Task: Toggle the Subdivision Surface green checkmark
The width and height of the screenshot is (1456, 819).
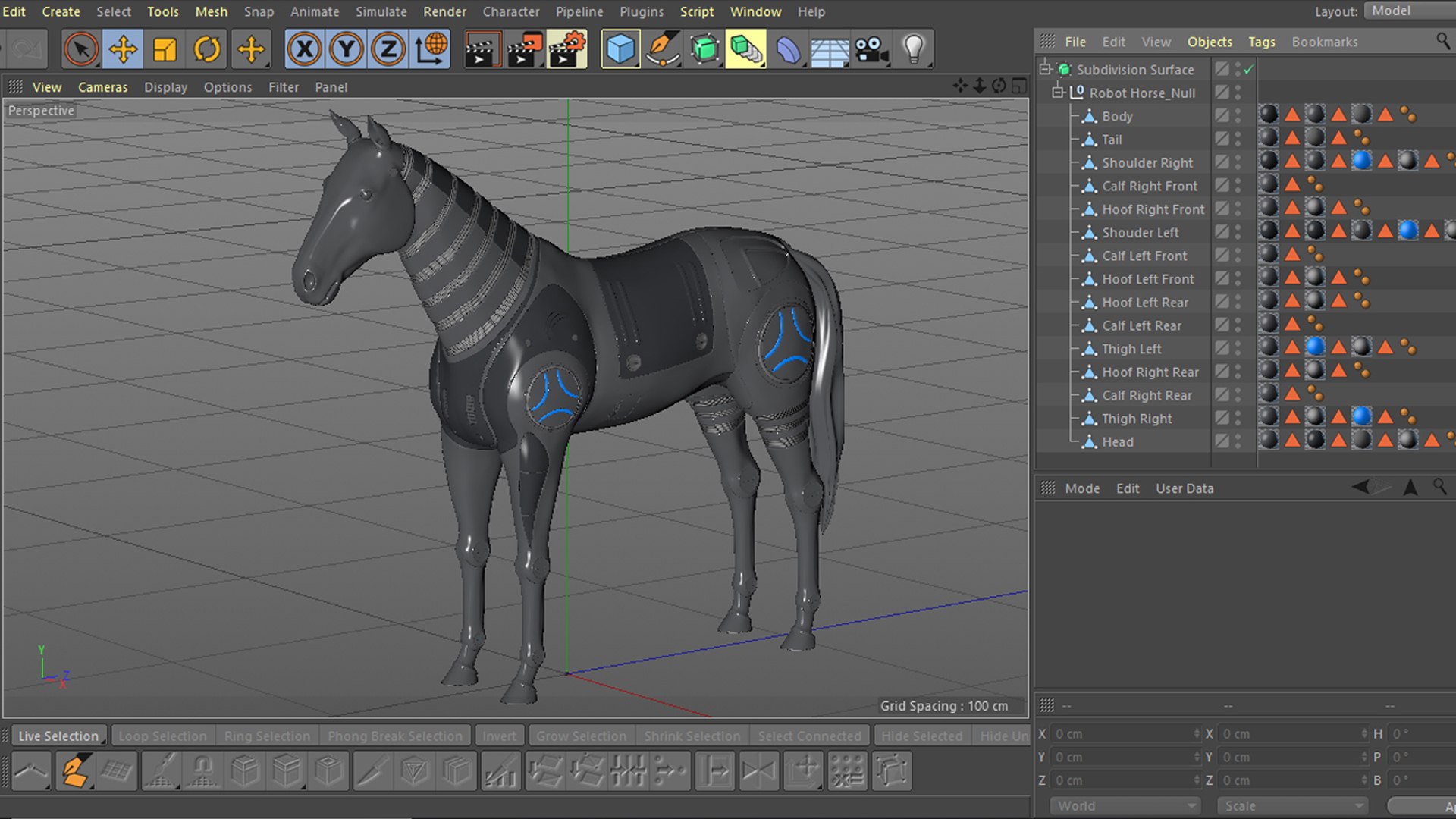Action: pos(1248,69)
